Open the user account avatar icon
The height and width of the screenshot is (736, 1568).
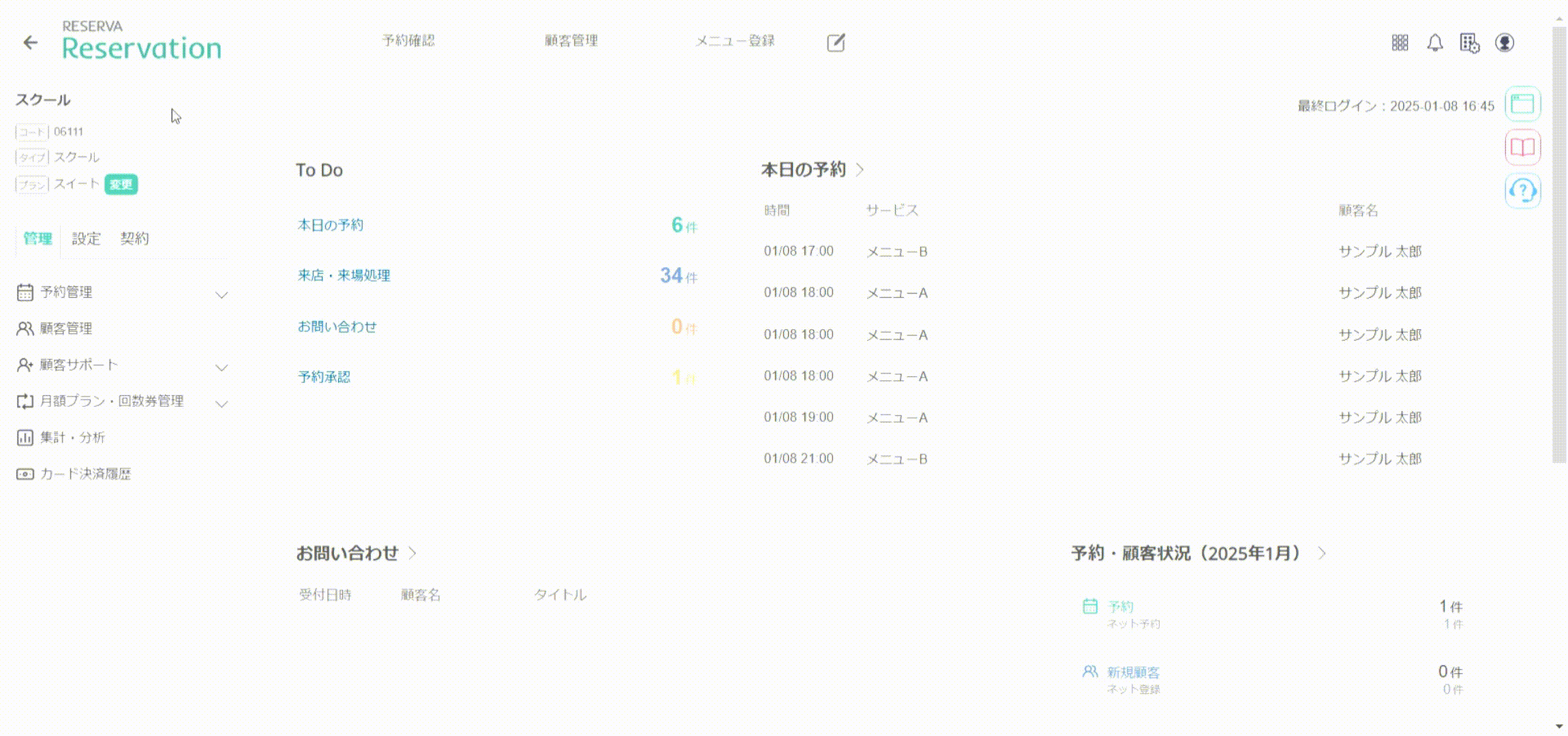click(1505, 43)
